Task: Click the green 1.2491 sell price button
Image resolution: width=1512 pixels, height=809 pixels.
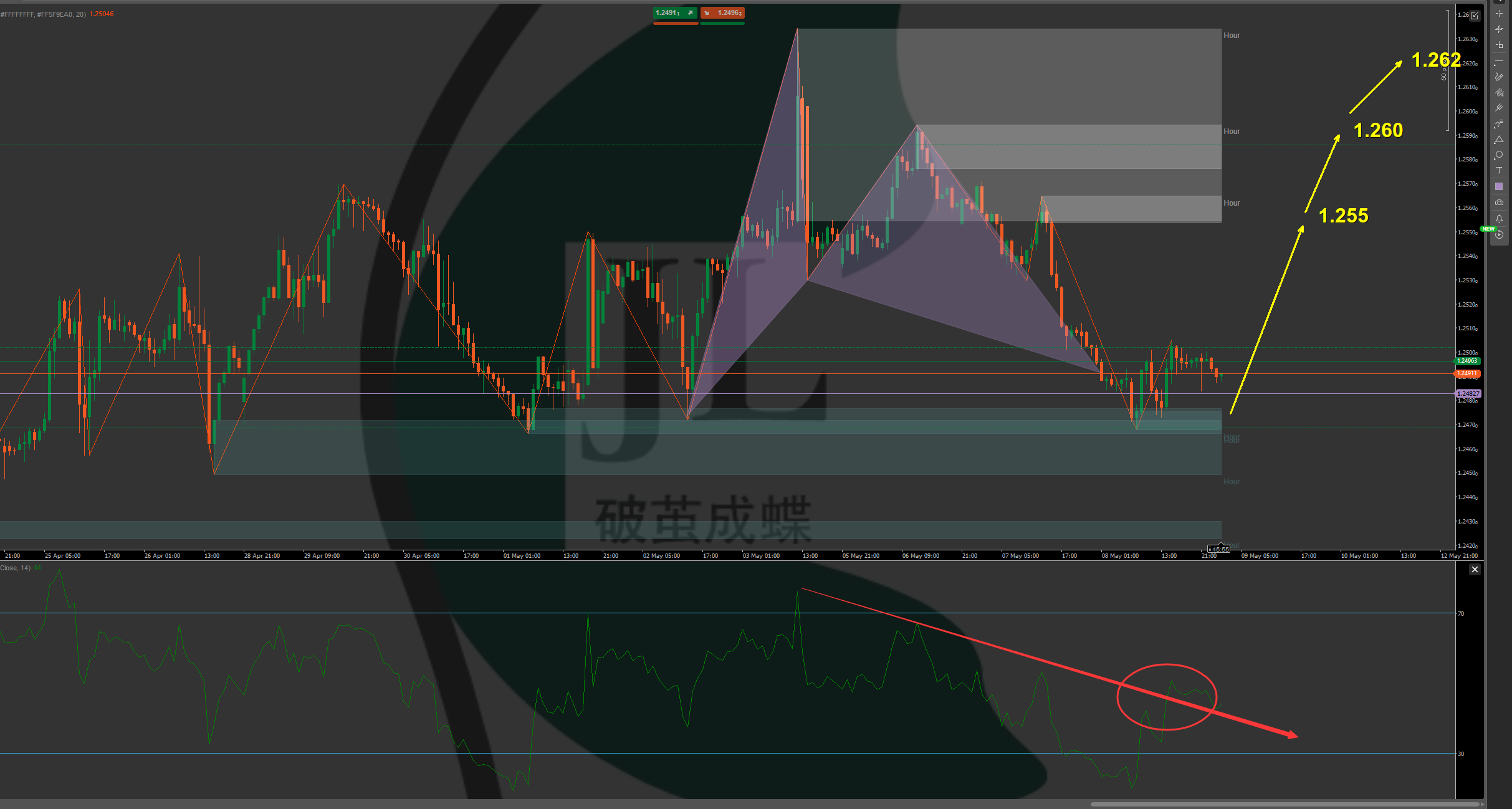Action: point(675,13)
